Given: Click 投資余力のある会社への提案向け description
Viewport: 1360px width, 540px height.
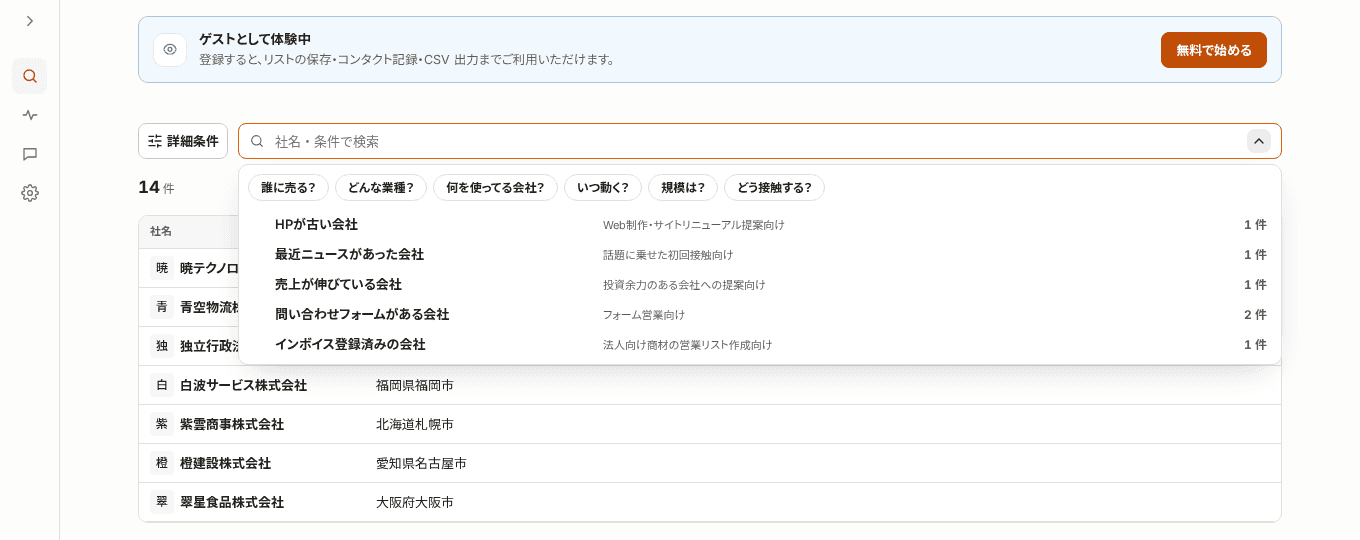Looking at the screenshot, I should pyautogui.click(x=684, y=285).
